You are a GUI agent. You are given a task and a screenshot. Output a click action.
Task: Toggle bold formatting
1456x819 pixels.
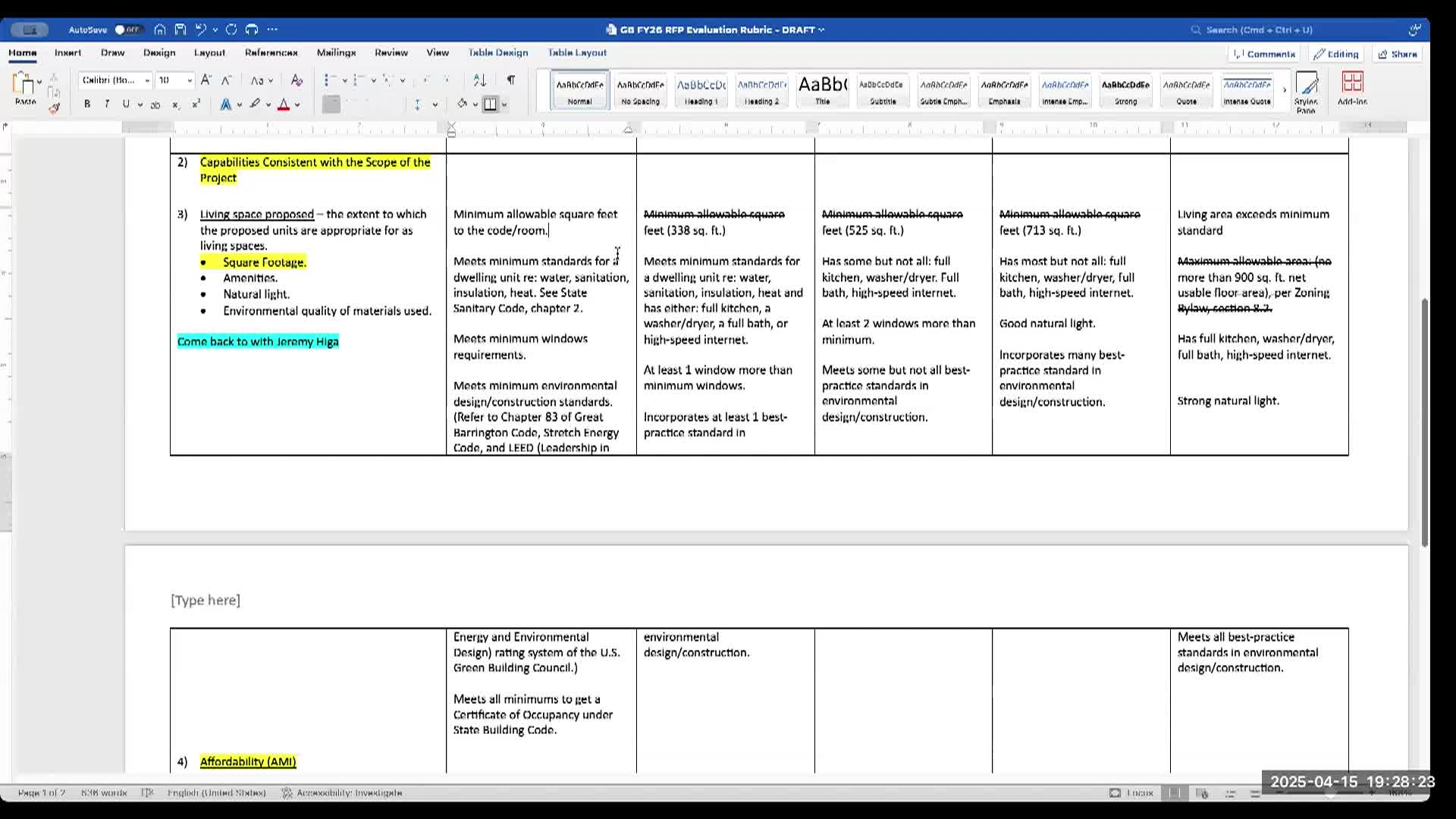(x=87, y=105)
